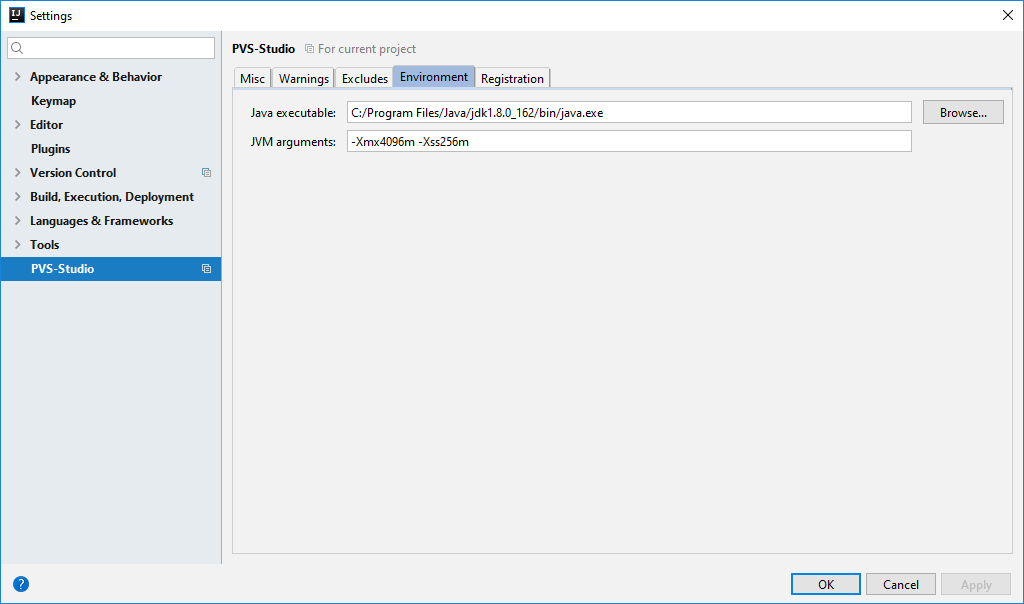Select Keymap in settings tree
1024x604 pixels.
point(54,101)
